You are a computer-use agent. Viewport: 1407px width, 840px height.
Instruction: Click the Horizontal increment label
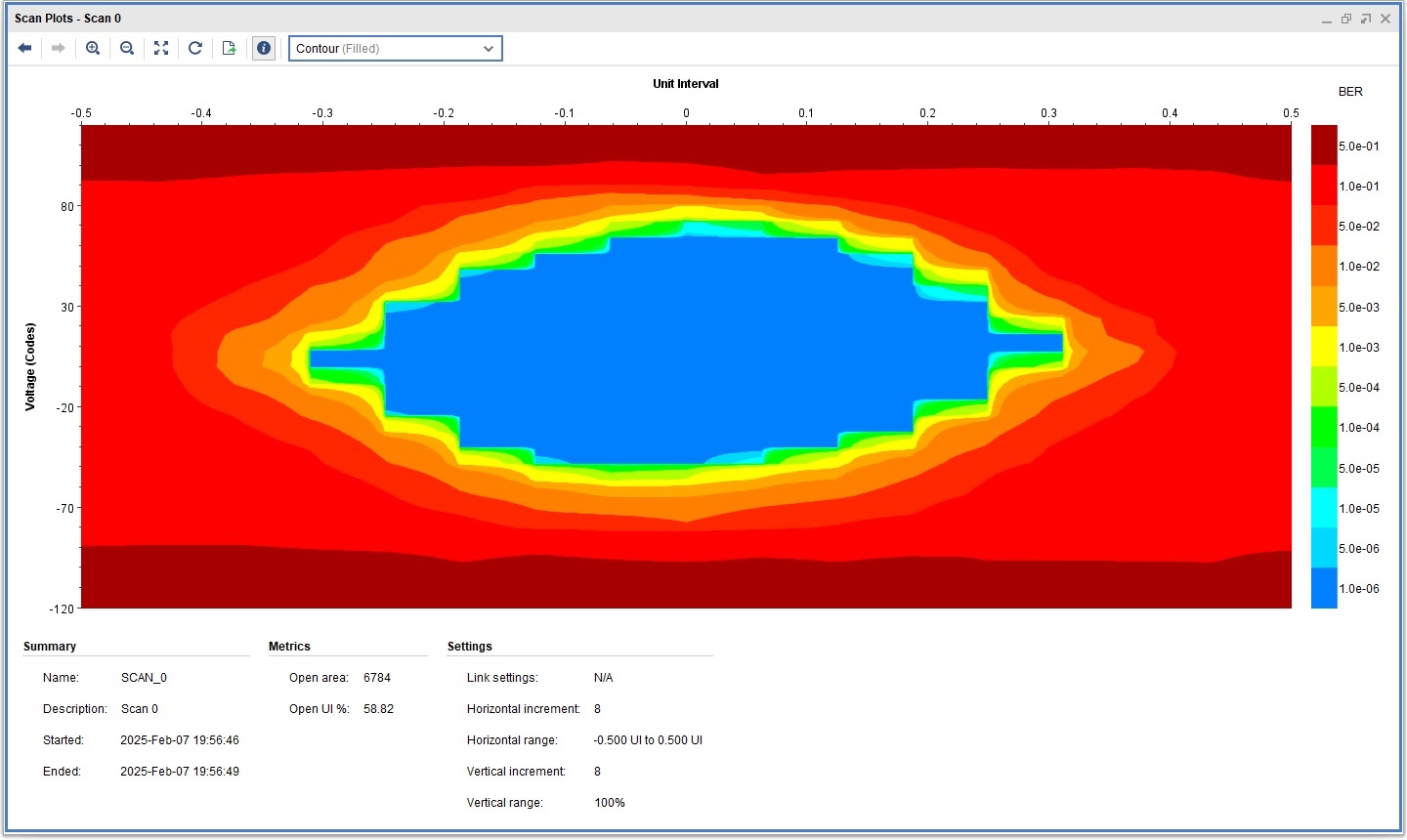coord(524,709)
